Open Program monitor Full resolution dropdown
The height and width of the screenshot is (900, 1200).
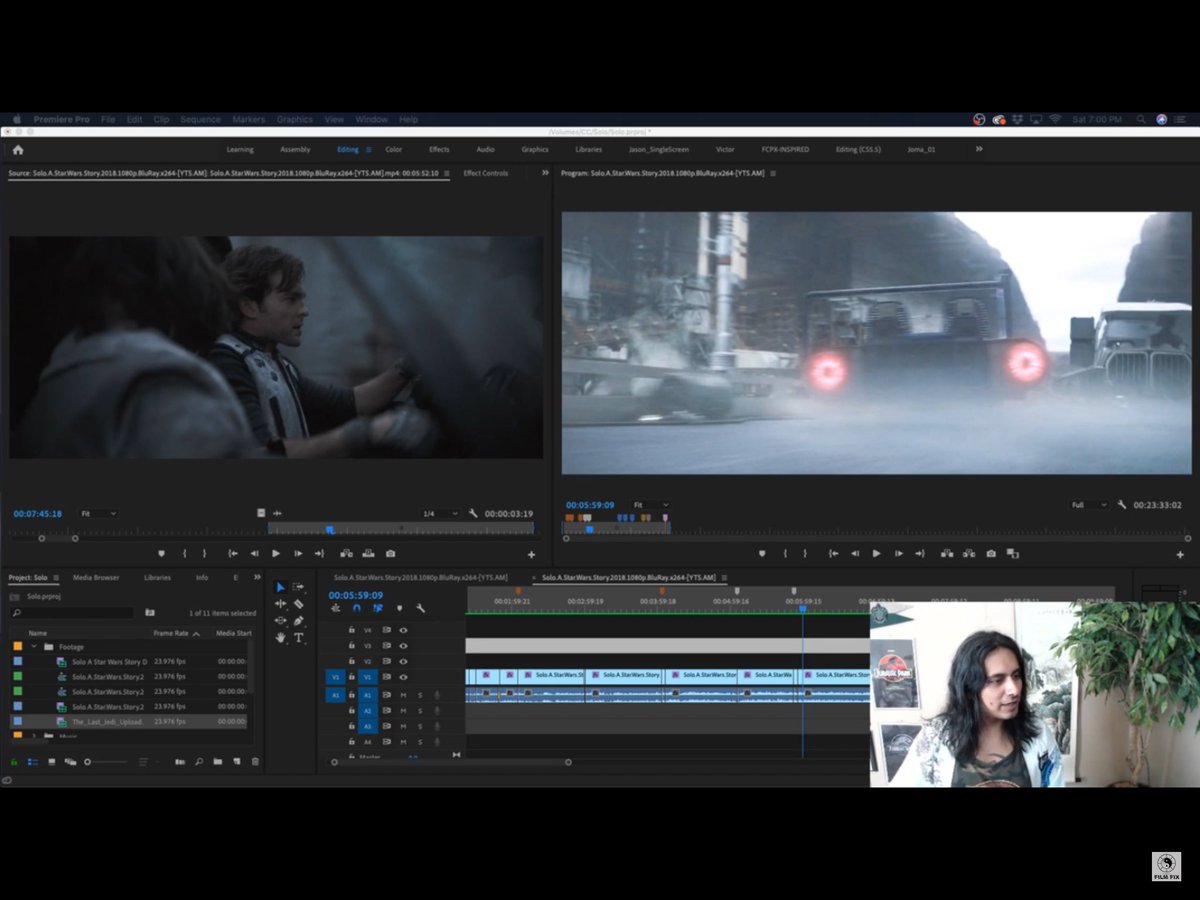coord(1088,505)
